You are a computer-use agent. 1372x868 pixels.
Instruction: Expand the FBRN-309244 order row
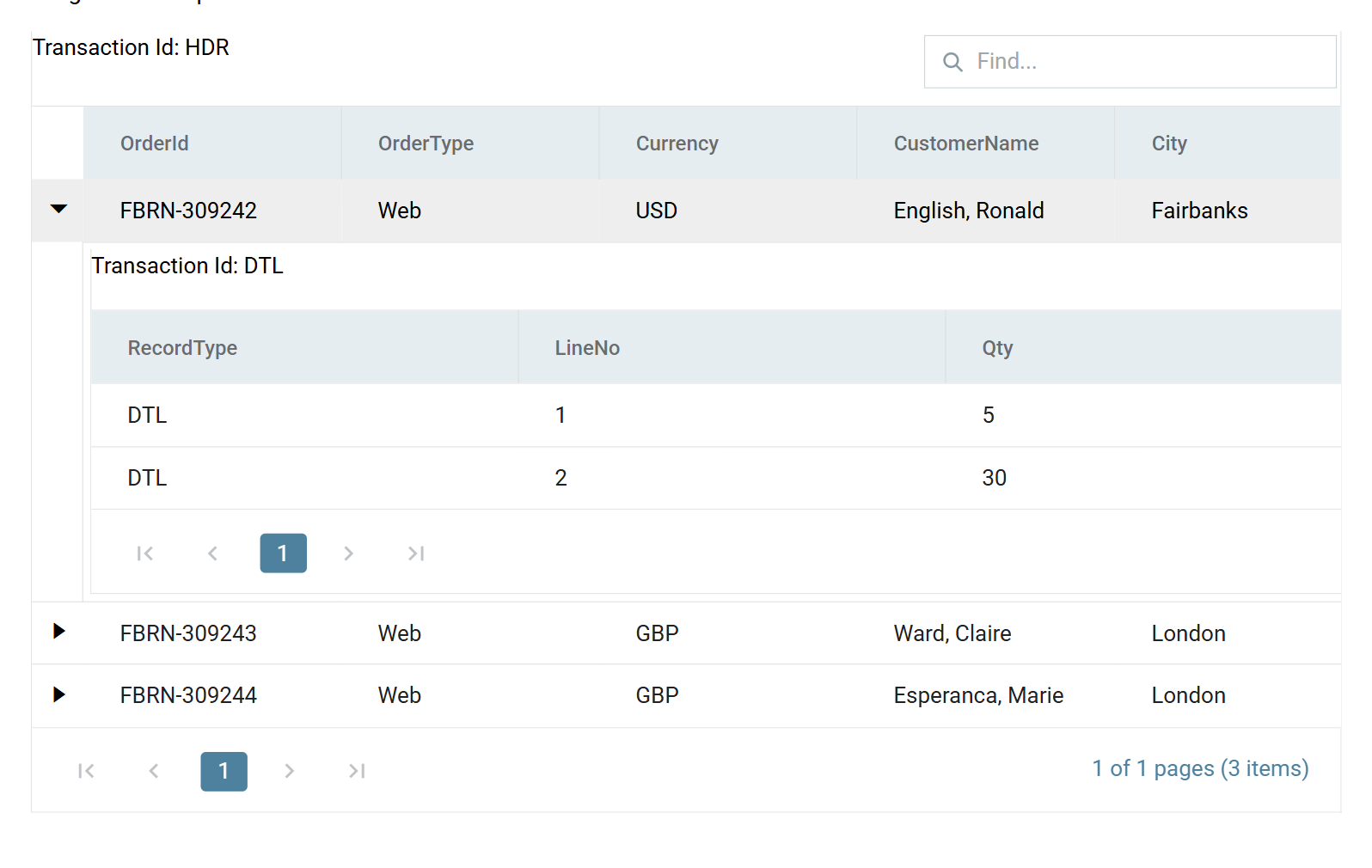tap(58, 694)
